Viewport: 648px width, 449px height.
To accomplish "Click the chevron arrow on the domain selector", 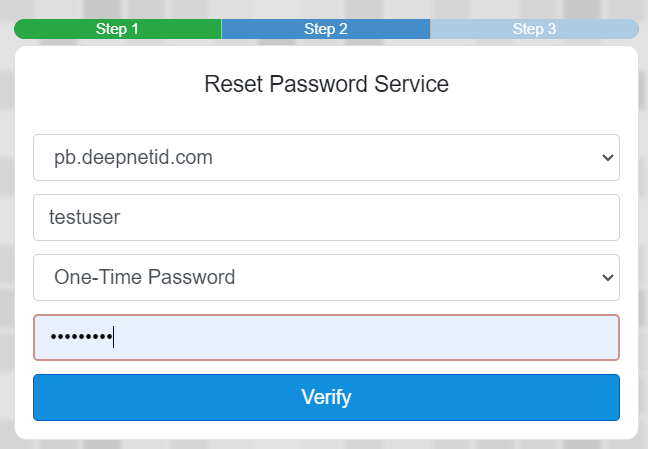I will coord(605,158).
